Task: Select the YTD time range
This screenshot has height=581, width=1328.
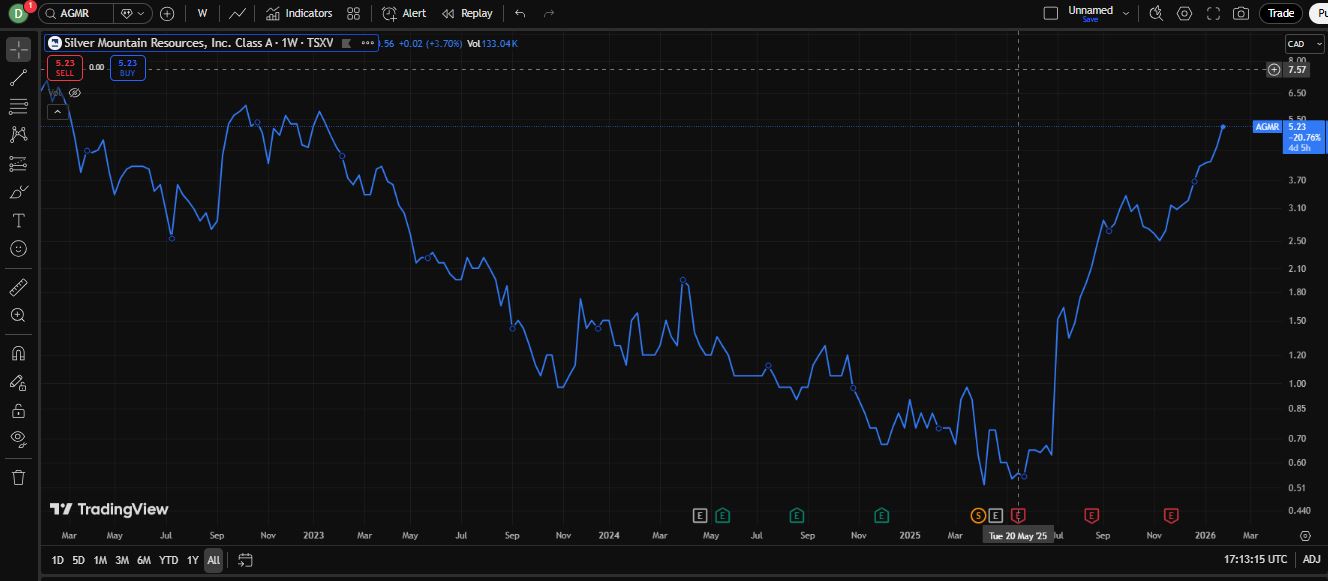Action: (169, 560)
